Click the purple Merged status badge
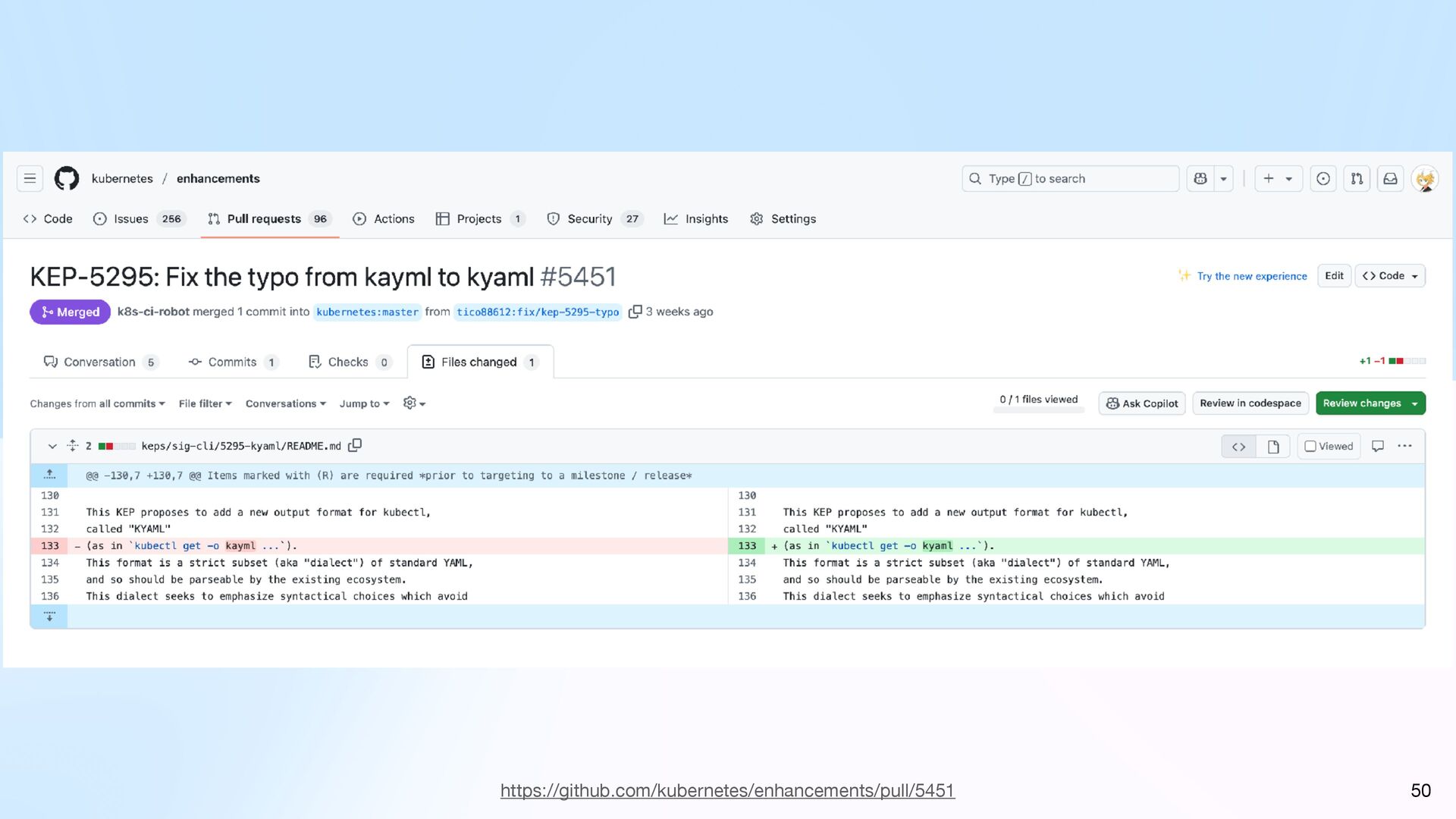The image size is (1456, 819). coord(71,312)
